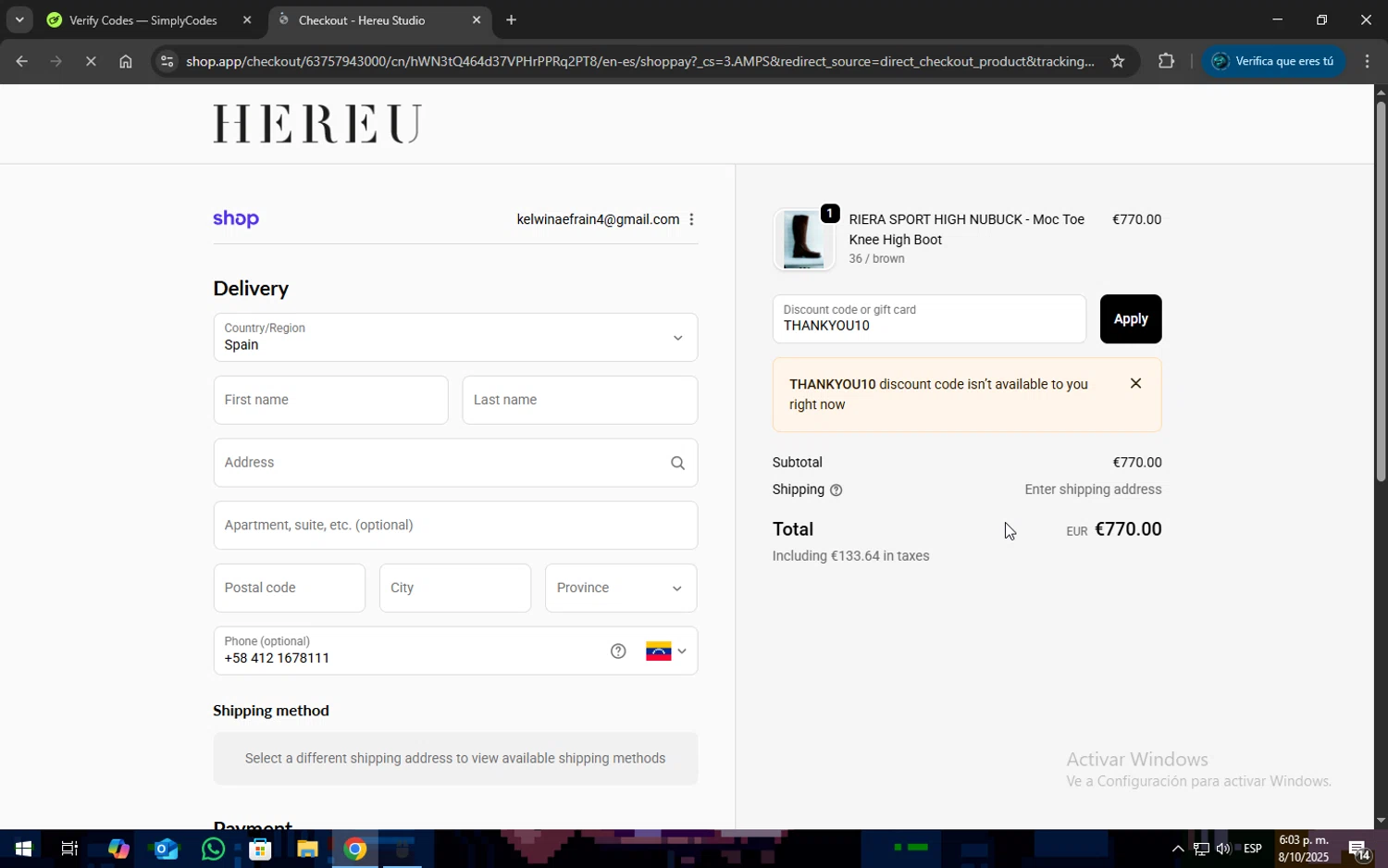Click the Shop logo
Viewport: 1388px width, 868px height.
tap(236, 219)
